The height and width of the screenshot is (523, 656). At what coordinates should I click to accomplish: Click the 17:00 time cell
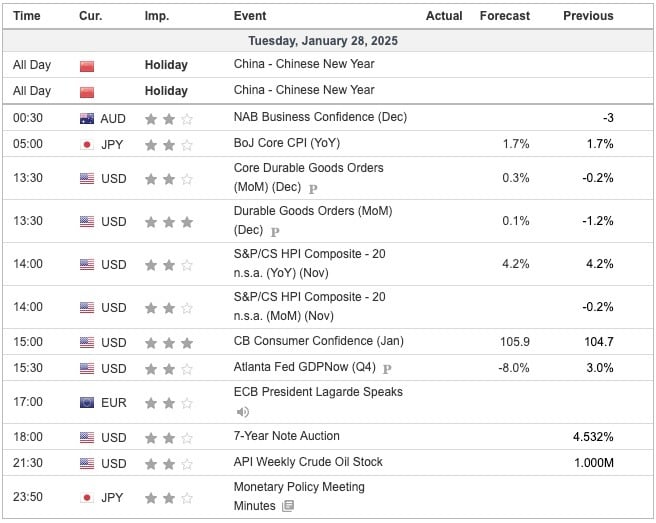(x=28, y=402)
